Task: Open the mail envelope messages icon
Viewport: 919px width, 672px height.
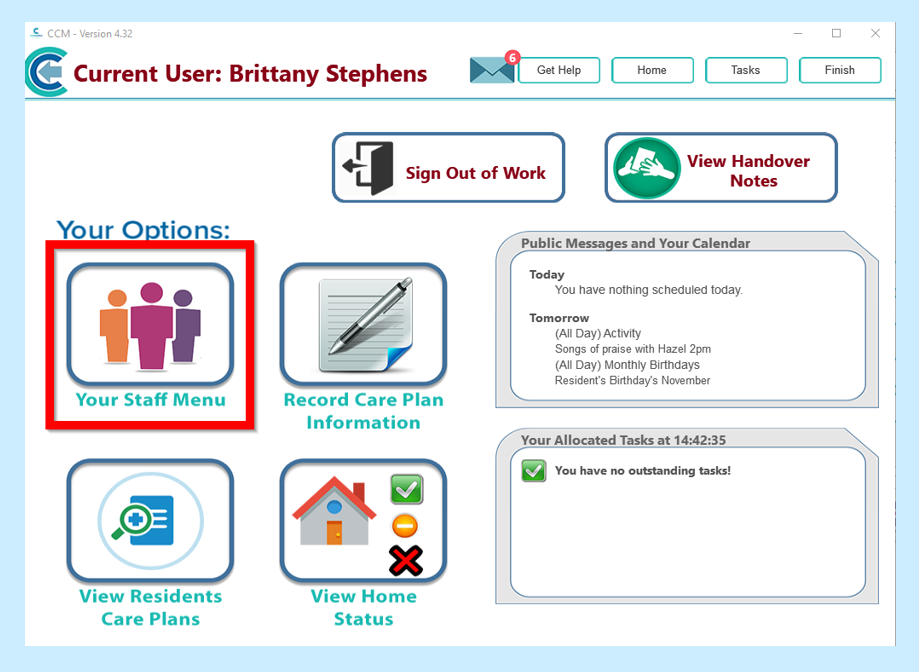Action: click(x=491, y=70)
